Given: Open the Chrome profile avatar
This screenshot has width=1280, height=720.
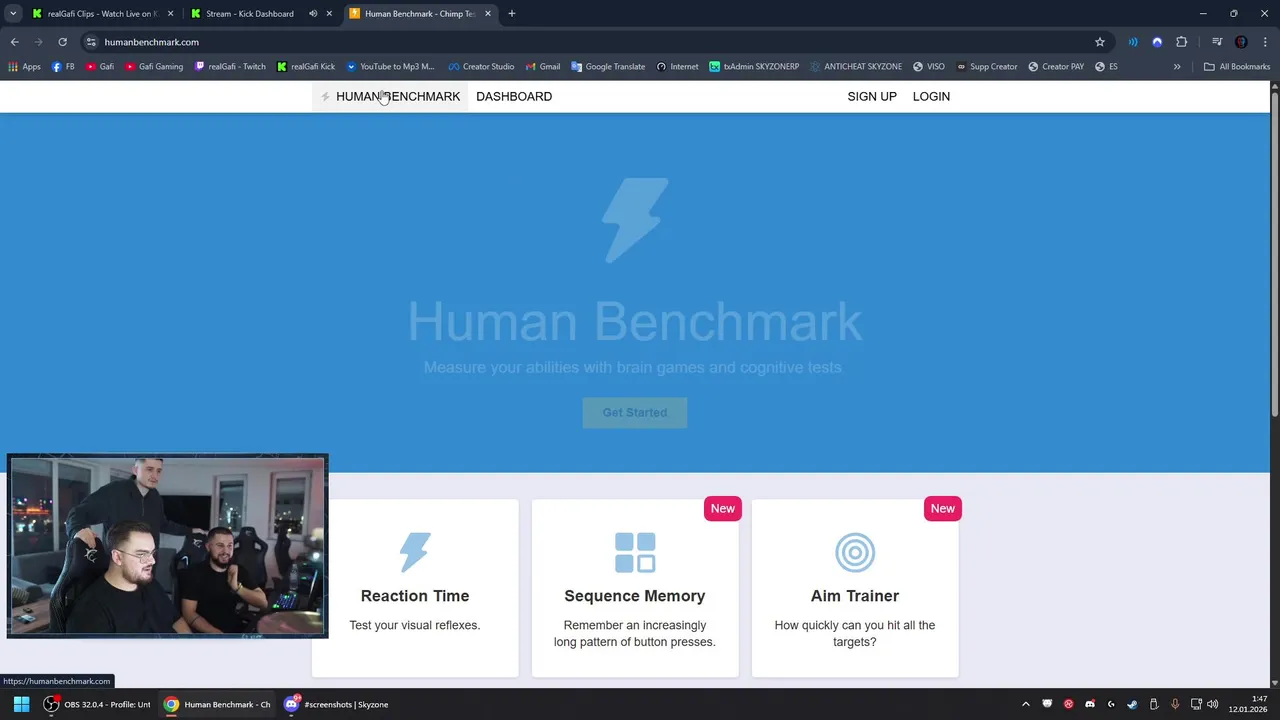Looking at the screenshot, I should (x=1241, y=42).
